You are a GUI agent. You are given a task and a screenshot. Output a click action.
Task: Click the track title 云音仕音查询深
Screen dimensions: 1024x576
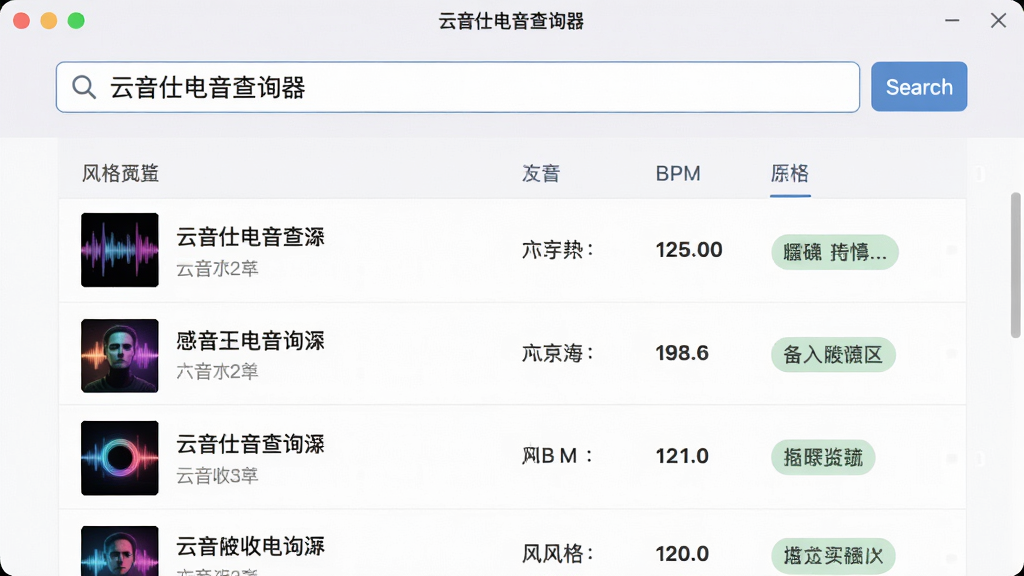tap(250, 444)
